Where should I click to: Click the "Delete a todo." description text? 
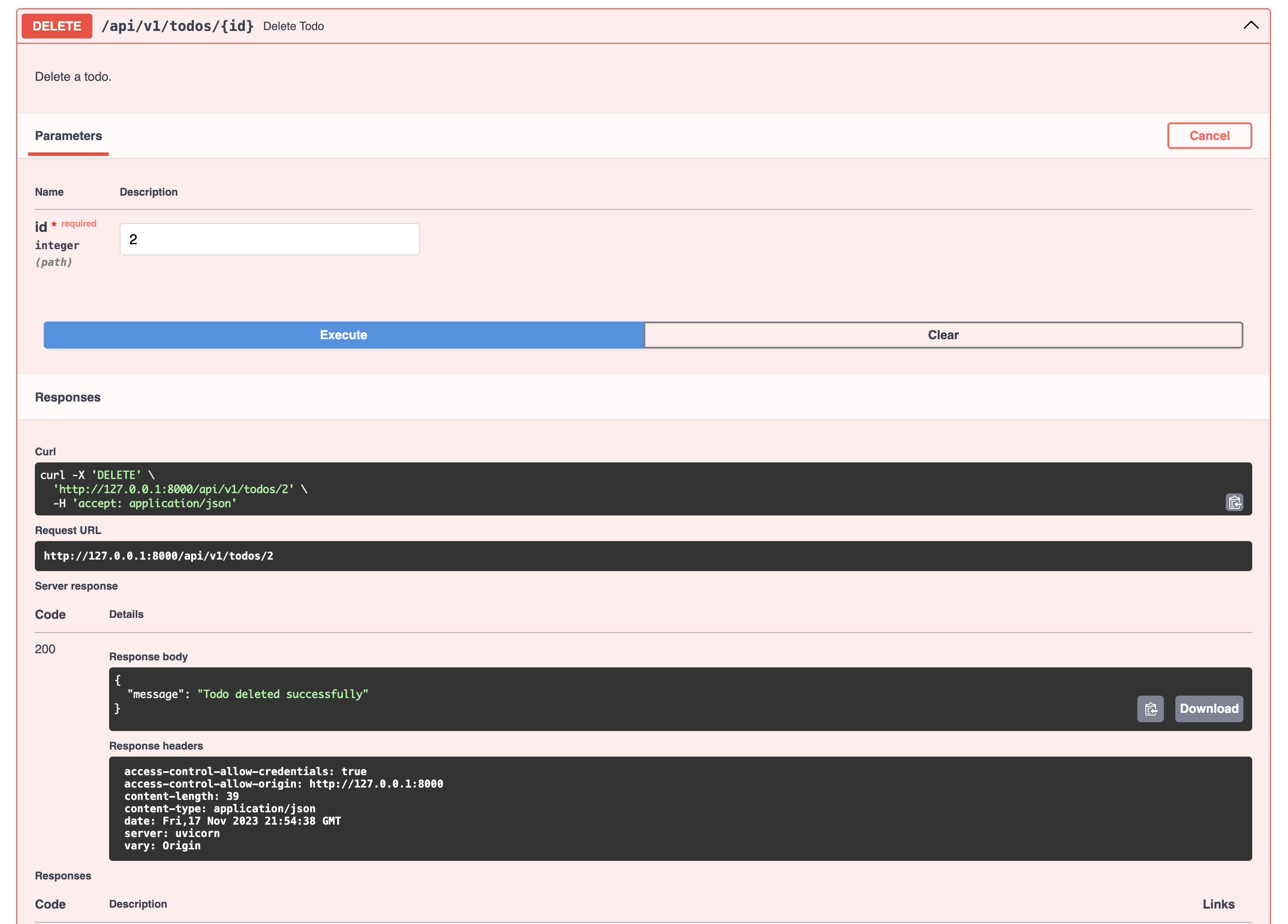click(x=73, y=77)
